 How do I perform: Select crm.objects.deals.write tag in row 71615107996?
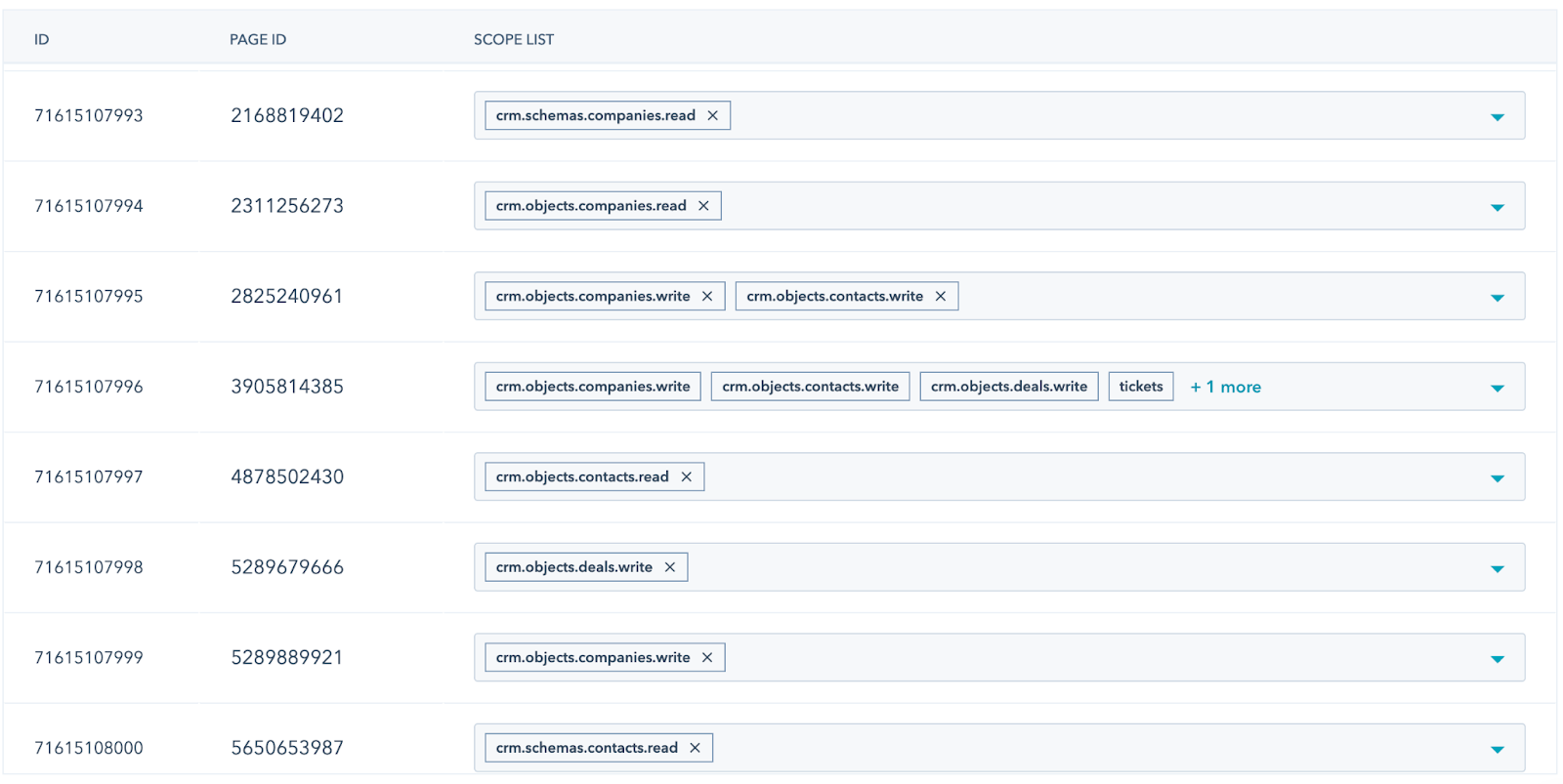pyautogui.click(x=1009, y=387)
